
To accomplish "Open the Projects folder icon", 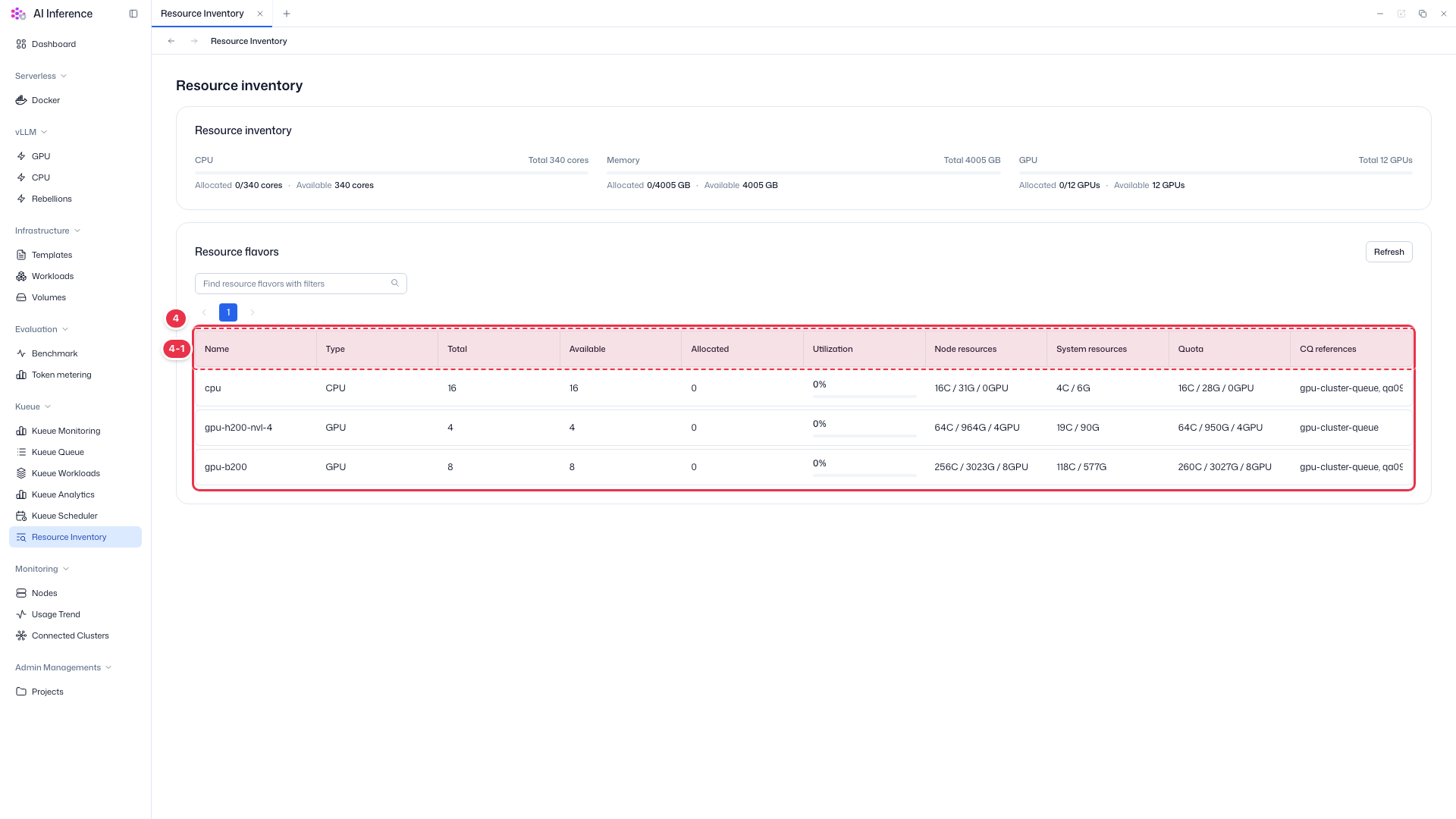I will (21, 692).
